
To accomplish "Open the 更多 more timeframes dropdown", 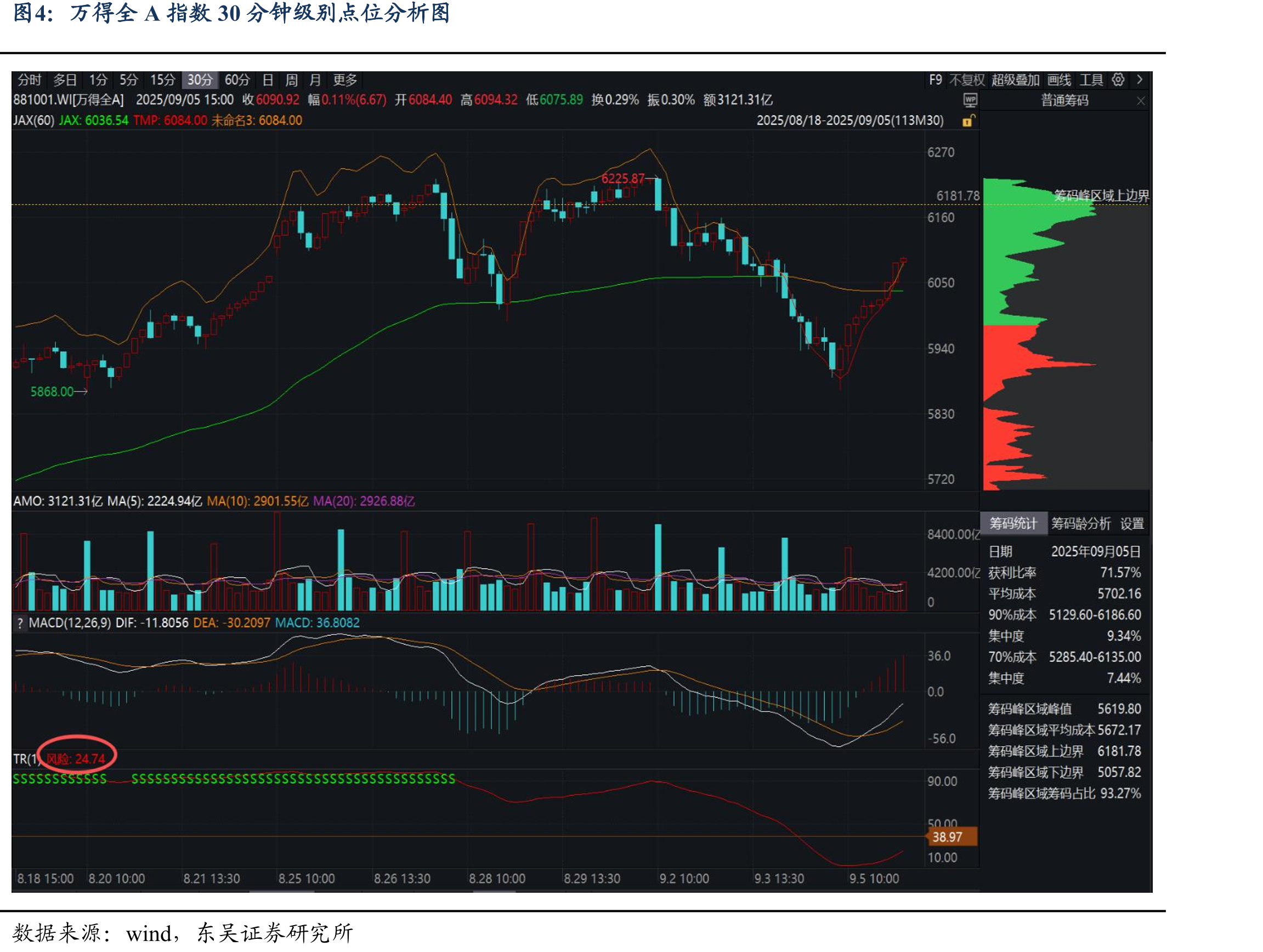I will click(345, 80).
